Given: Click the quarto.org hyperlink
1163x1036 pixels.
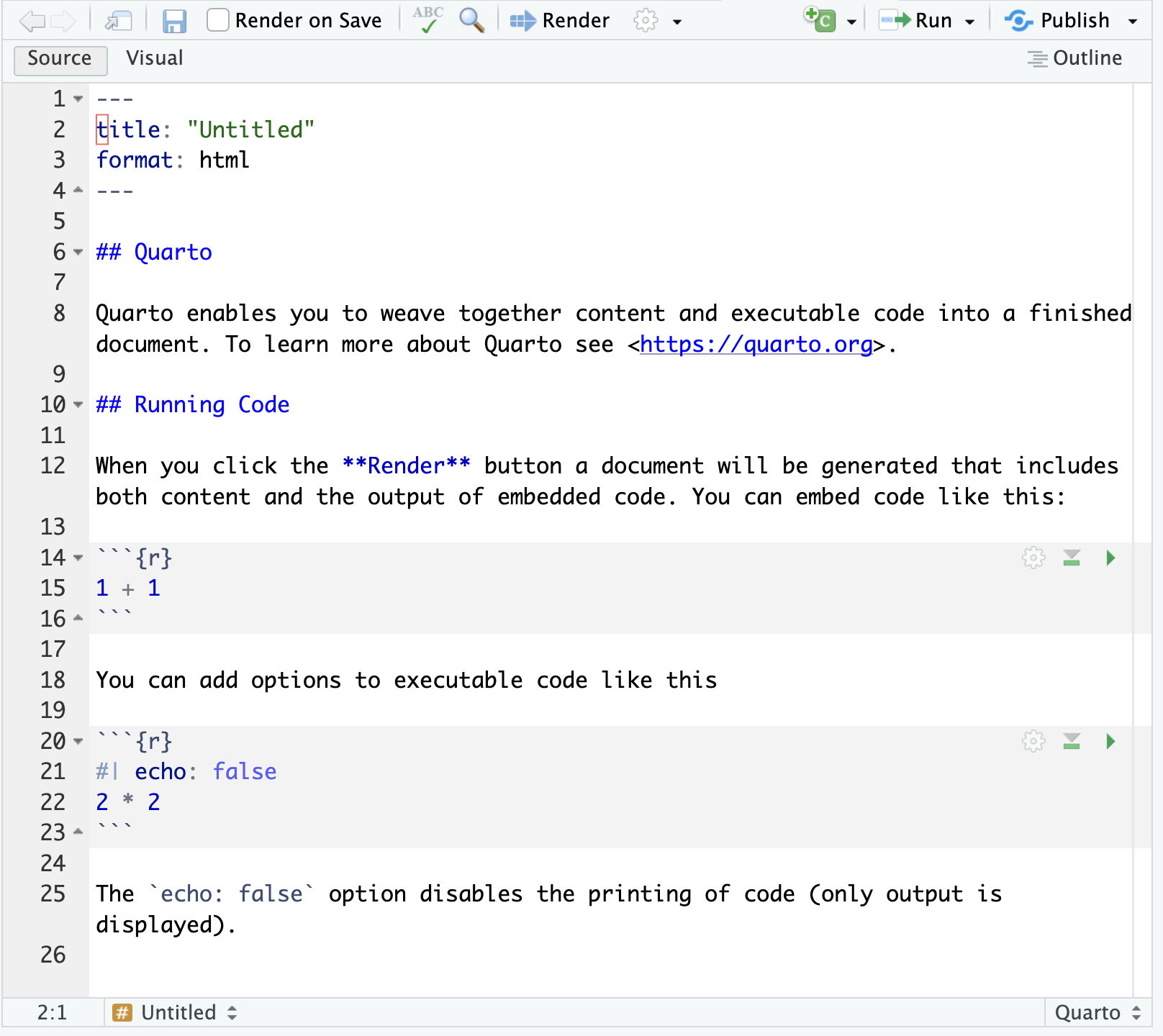Looking at the screenshot, I should point(756,345).
